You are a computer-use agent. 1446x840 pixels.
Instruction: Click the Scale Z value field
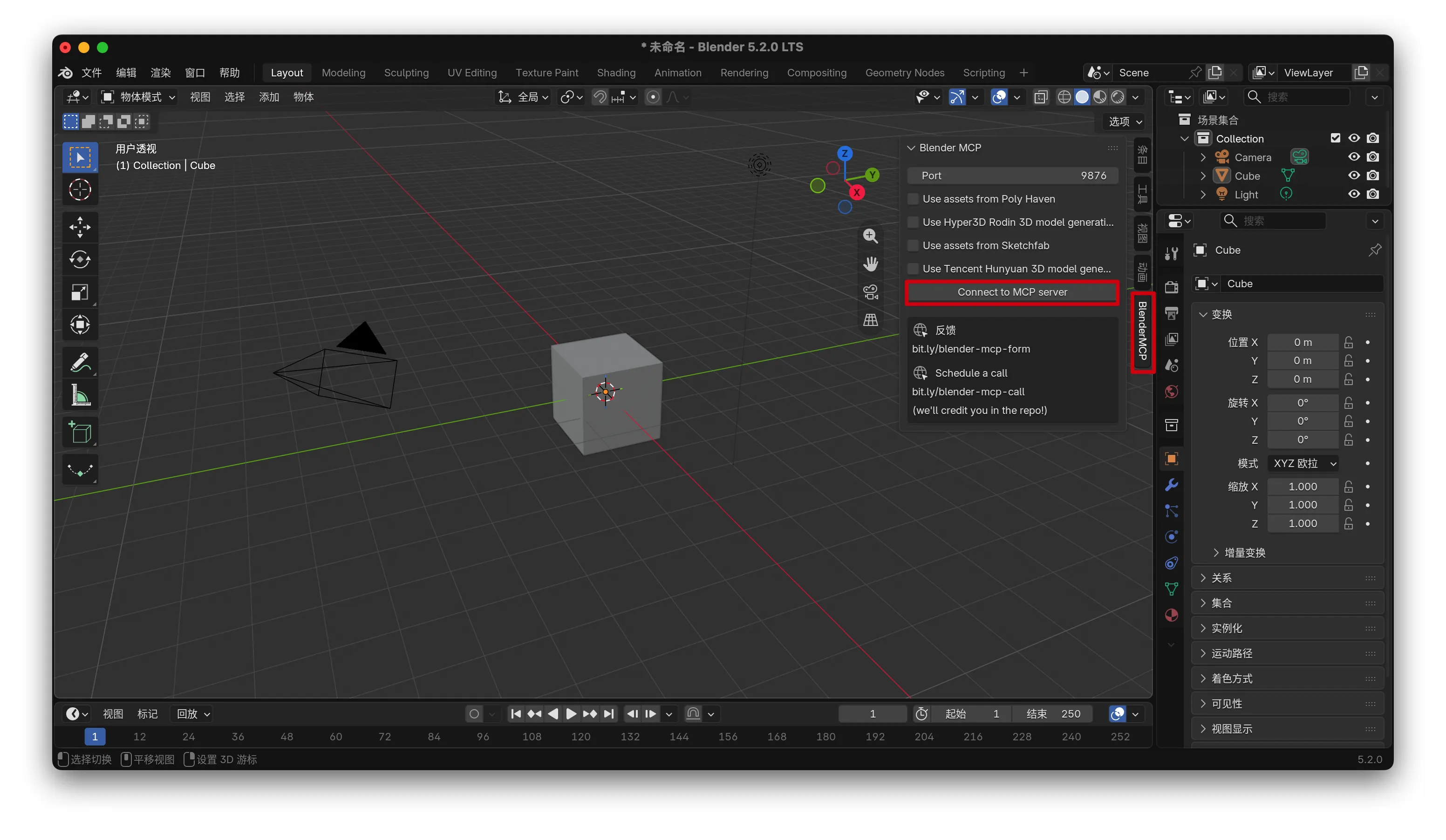1303,523
